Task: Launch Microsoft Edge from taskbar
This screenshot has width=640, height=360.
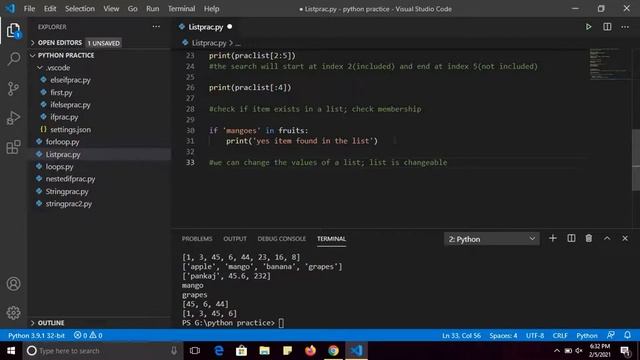Action: tap(219, 351)
